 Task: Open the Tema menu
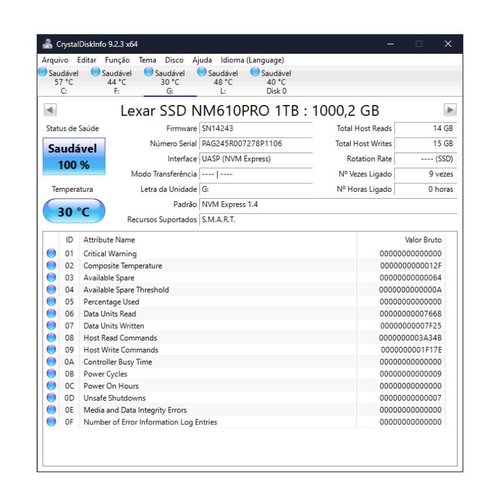coord(147,60)
